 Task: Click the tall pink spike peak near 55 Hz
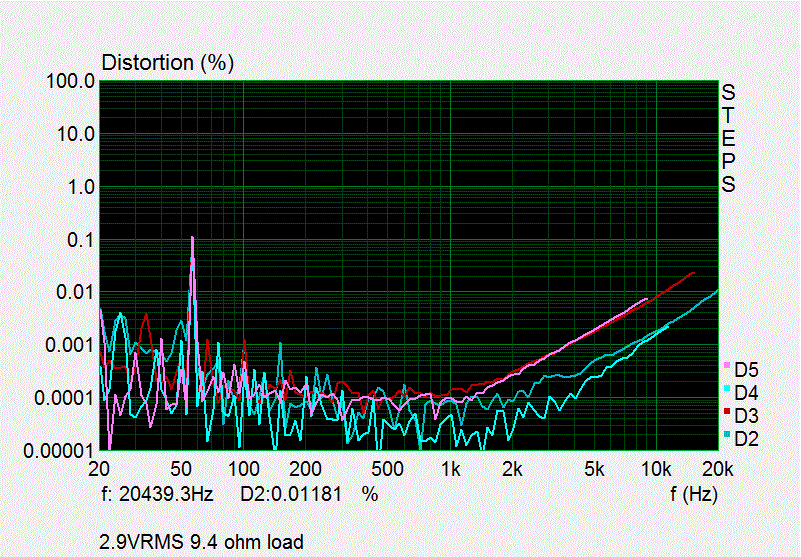pyautogui.click(x=192, y=238)
